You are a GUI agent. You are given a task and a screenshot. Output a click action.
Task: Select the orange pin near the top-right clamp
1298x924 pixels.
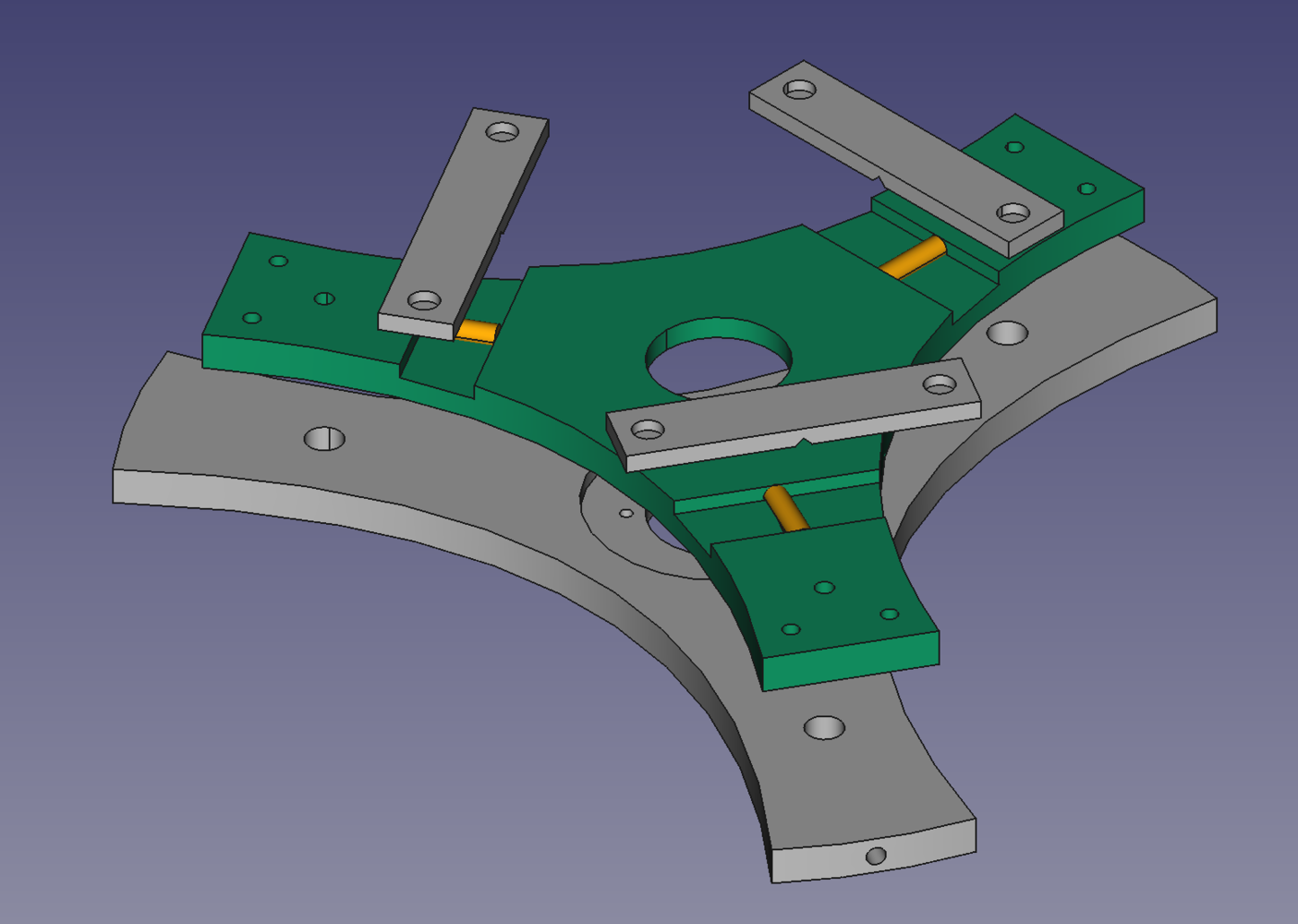[x=913, y=257]
